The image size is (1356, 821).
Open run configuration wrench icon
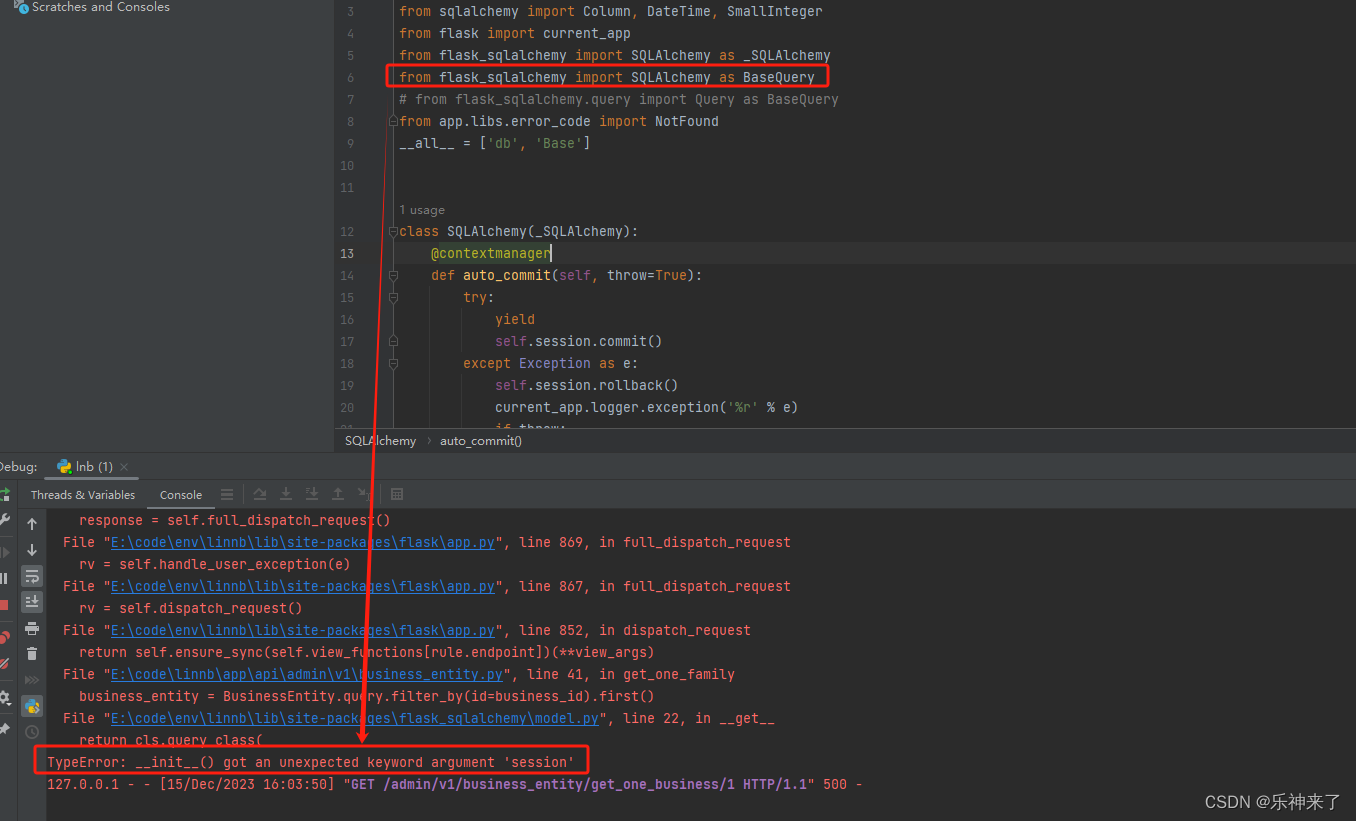point(4,520)
